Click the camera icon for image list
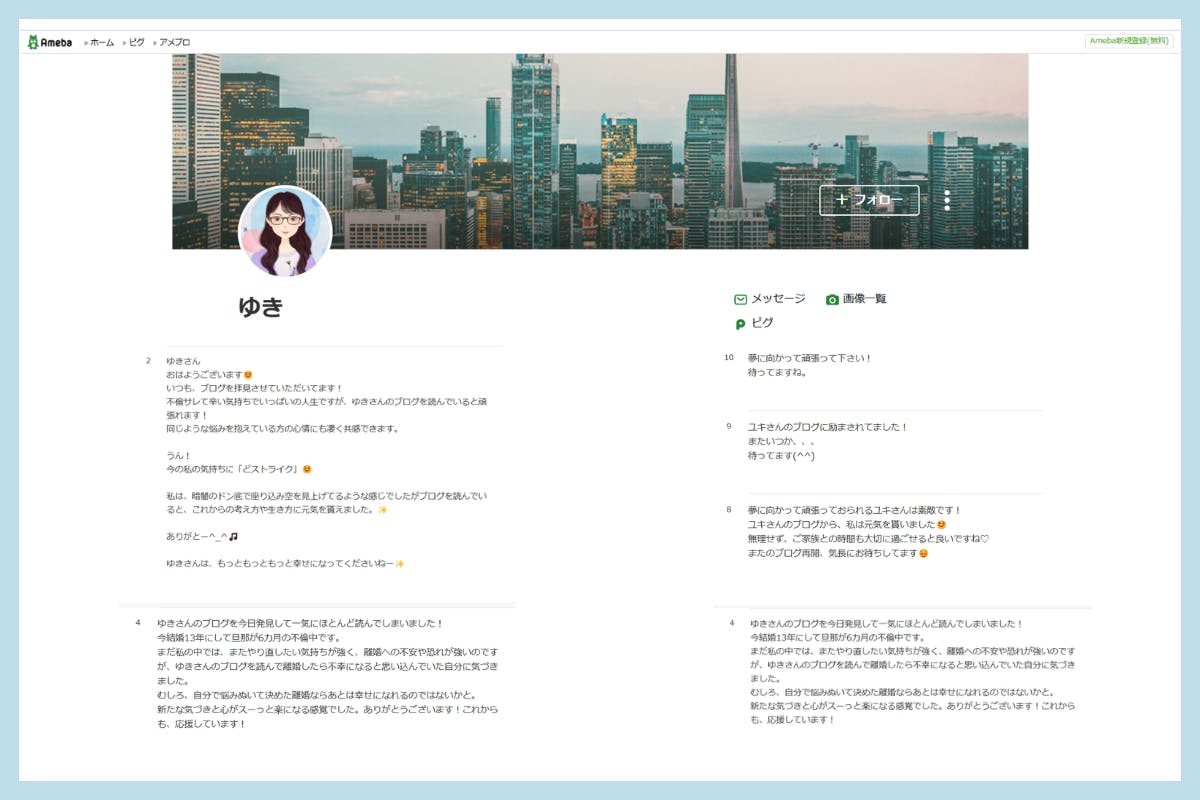 [x=832, y=299]
